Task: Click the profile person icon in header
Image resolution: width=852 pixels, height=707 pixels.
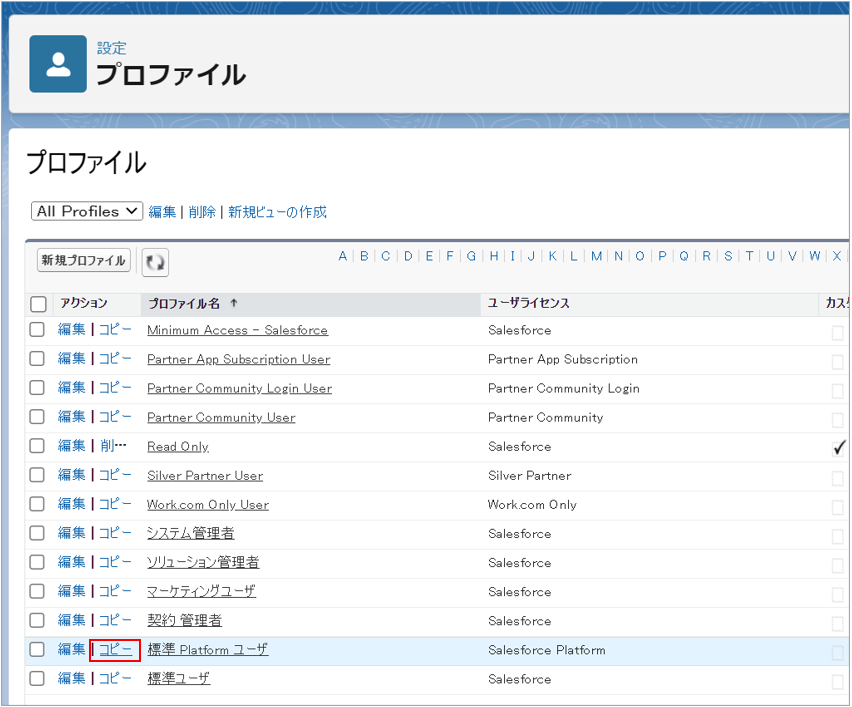Action: (x=58, y=64)
